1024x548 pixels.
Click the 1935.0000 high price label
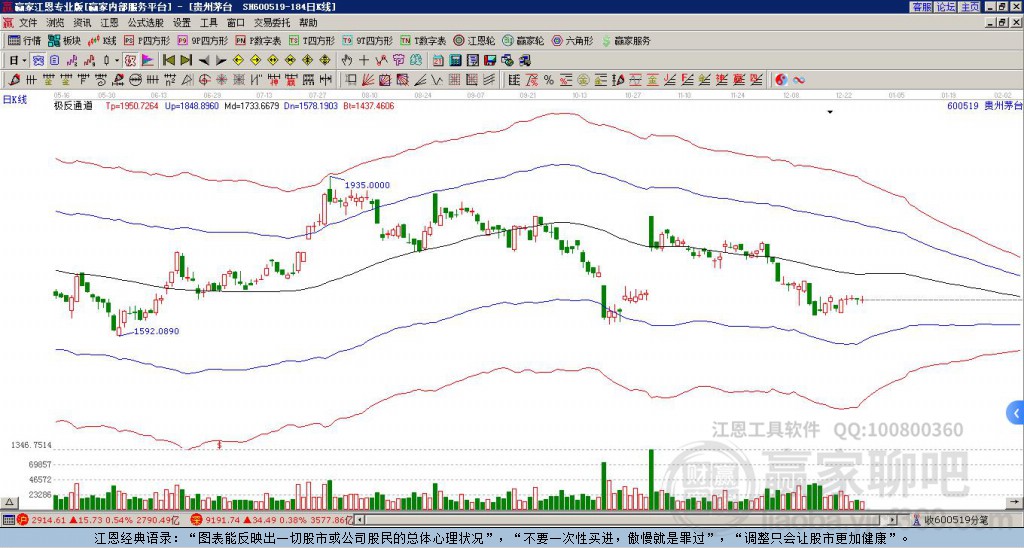pyautogui.click(x=368, y=185)
